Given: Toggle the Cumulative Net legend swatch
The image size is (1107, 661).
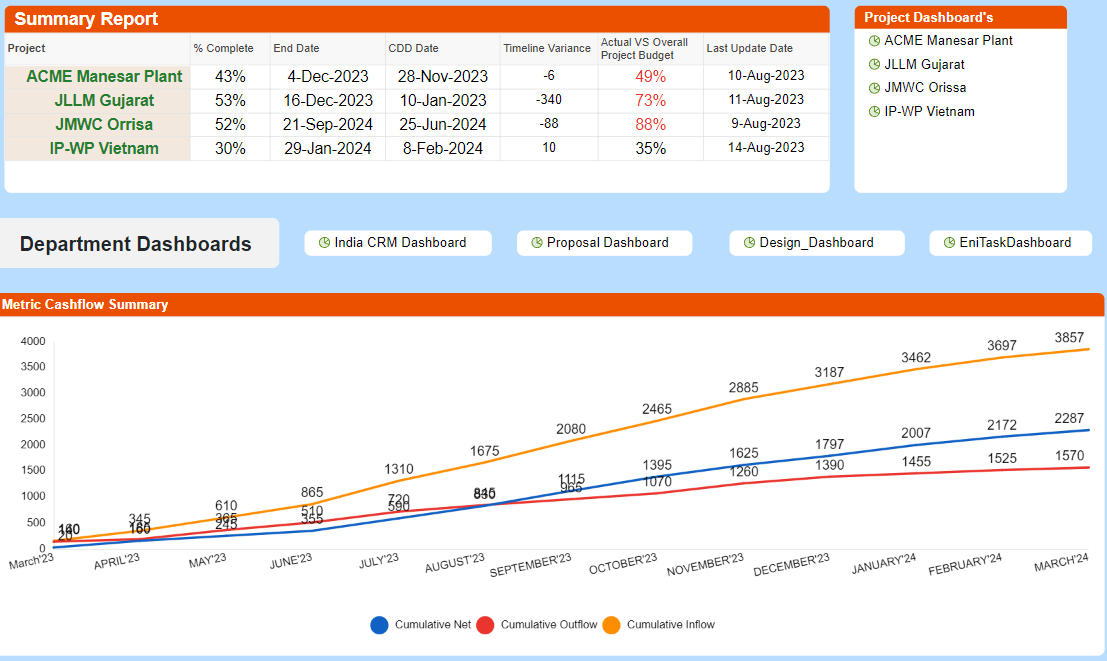Looking at the screenshot, I should tap(379, 625).
